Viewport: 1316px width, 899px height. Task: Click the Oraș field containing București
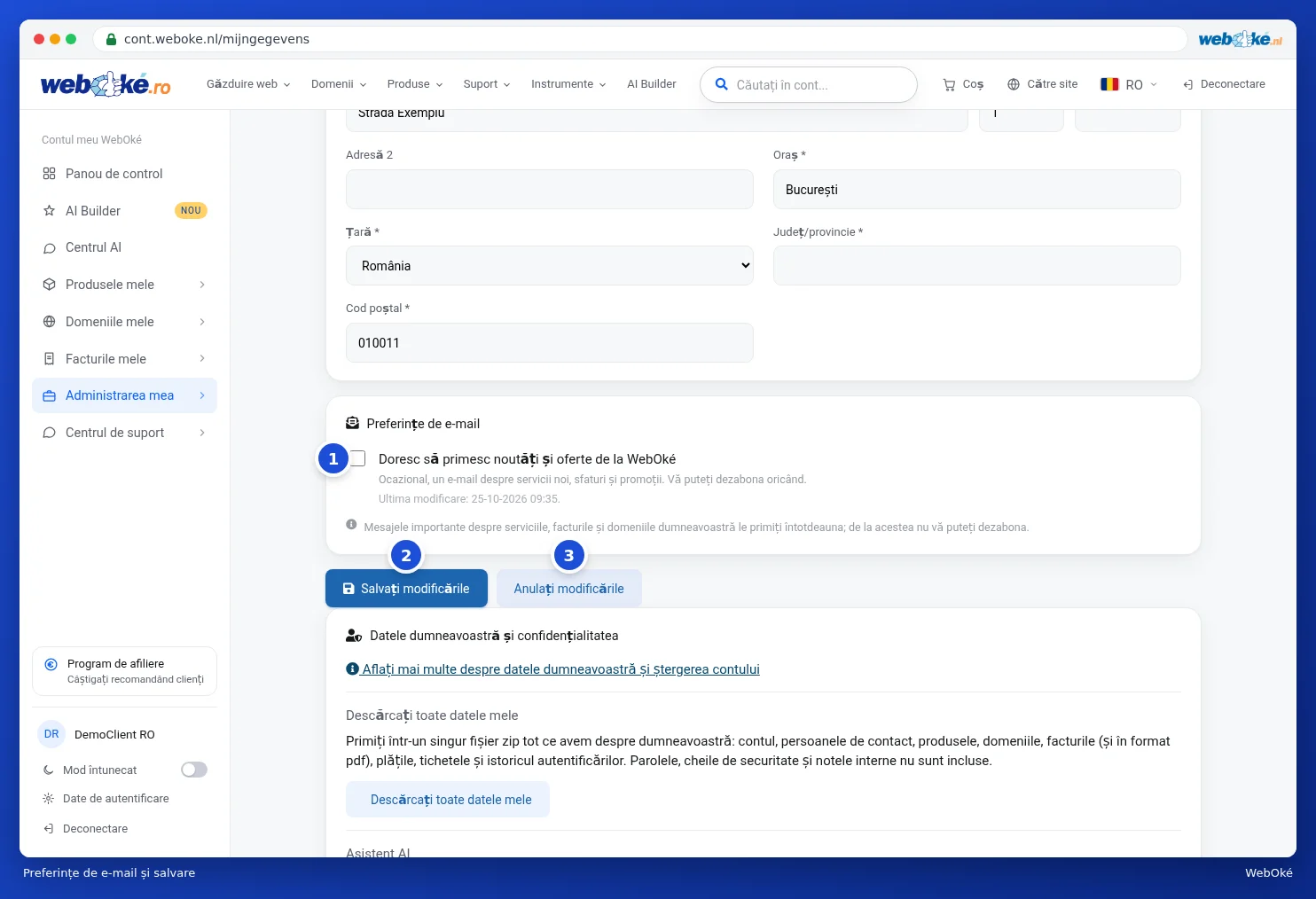[x=977, y=190]
